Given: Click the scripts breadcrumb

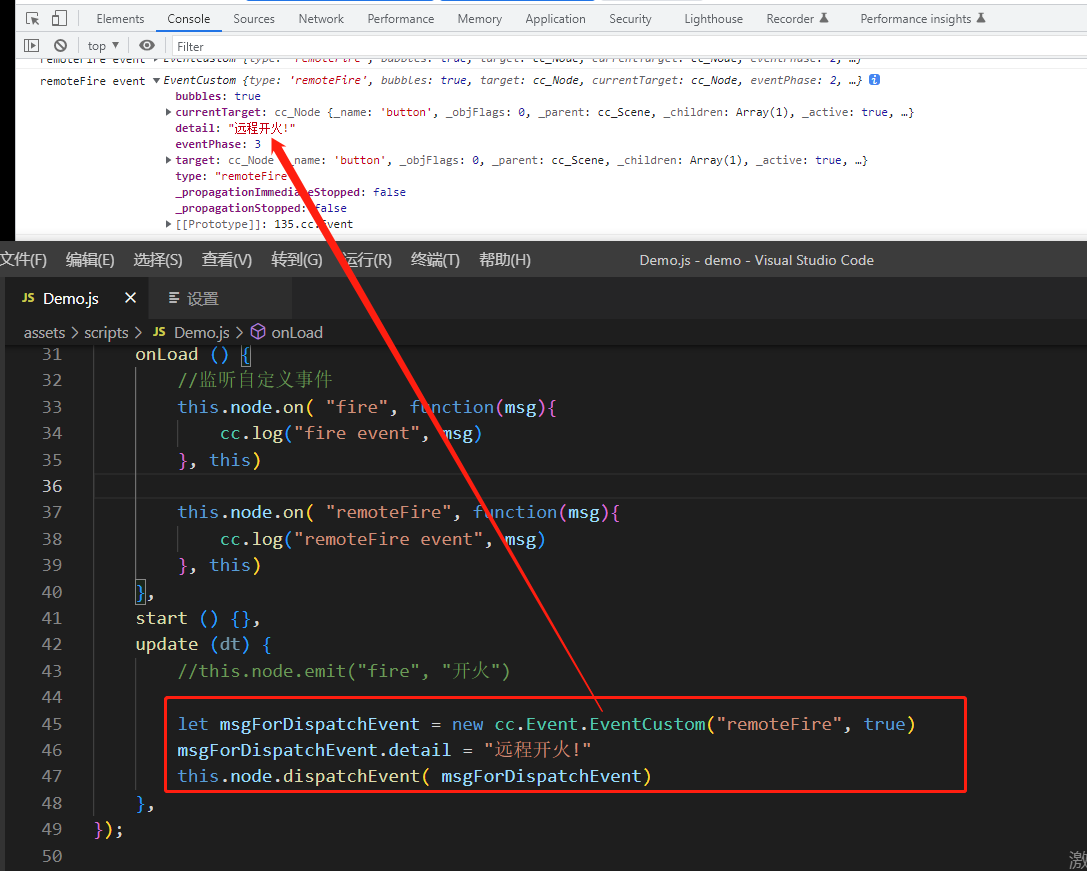Looking at the screenshot, I should pos(106,333).
